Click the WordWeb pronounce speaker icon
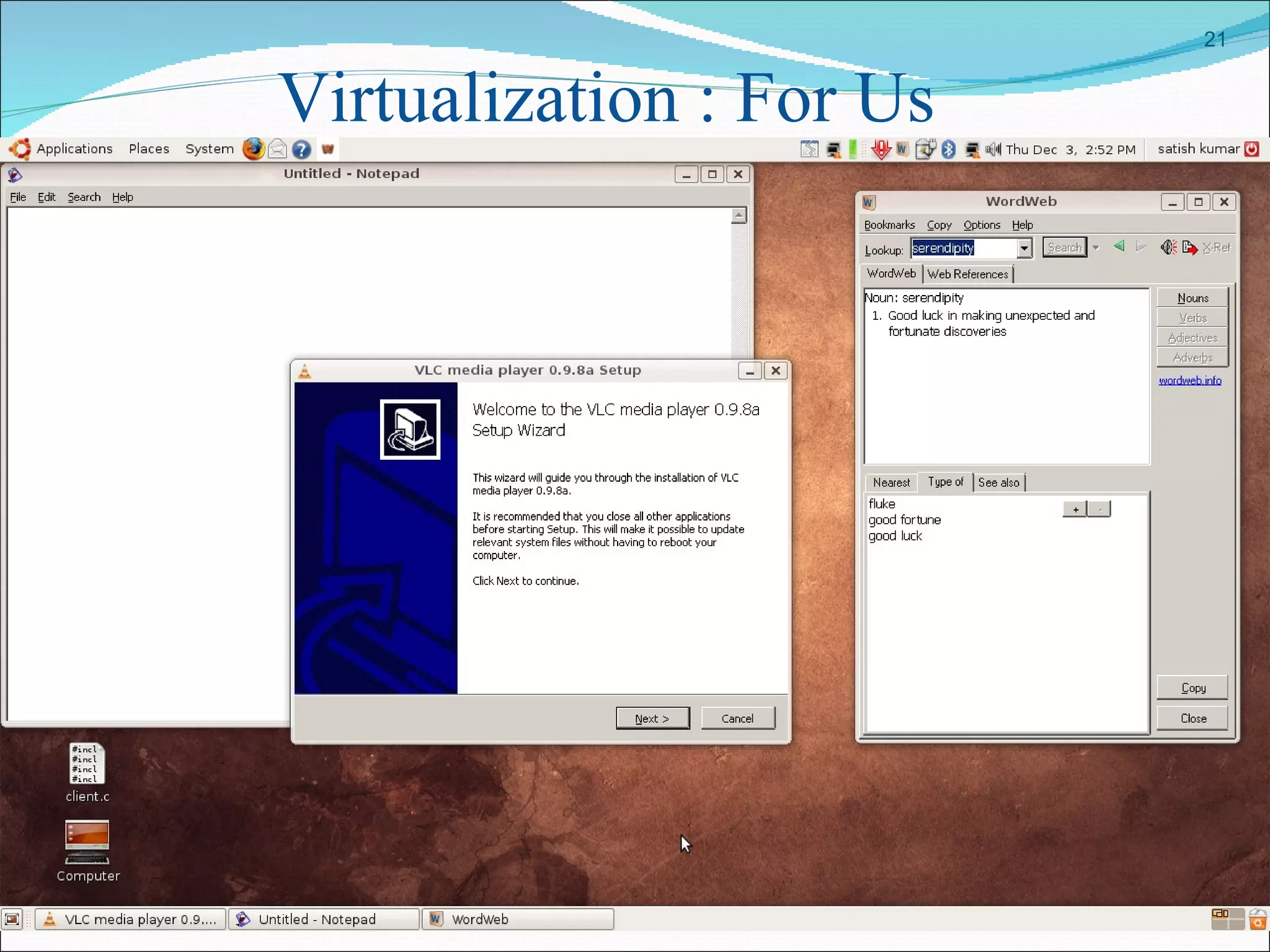The height and width of the screenshot is (952, 1270). coord(1168,247)
